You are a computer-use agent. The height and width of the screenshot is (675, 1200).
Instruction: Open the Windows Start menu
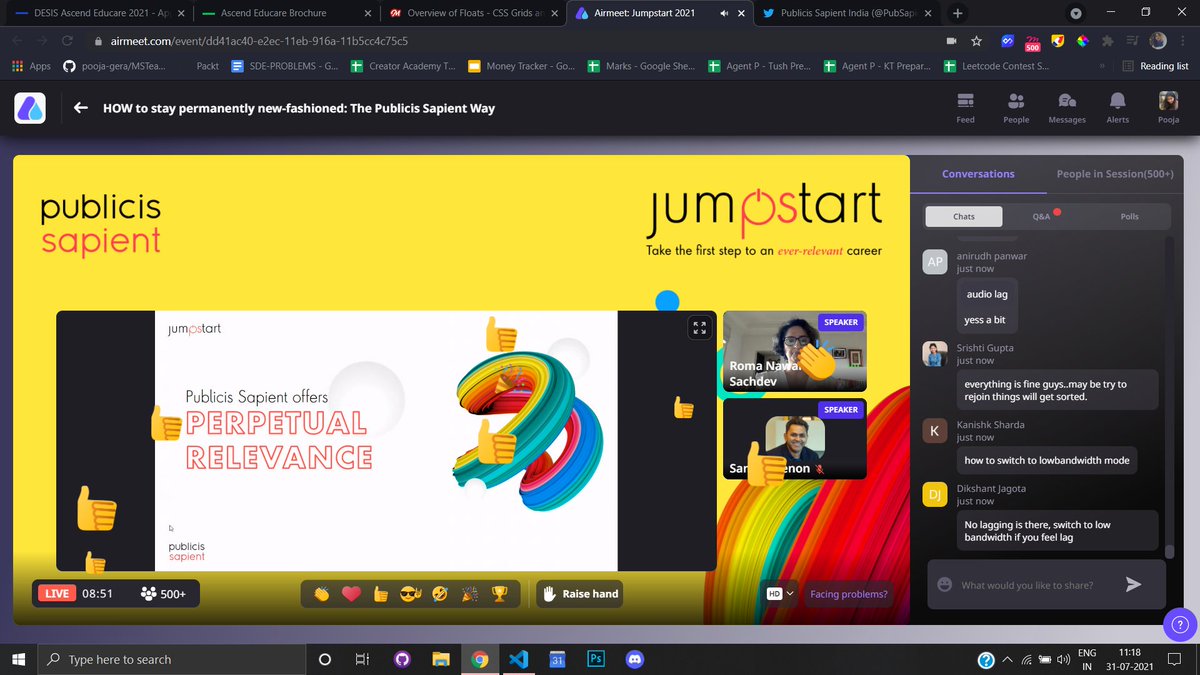coord(18,659)
